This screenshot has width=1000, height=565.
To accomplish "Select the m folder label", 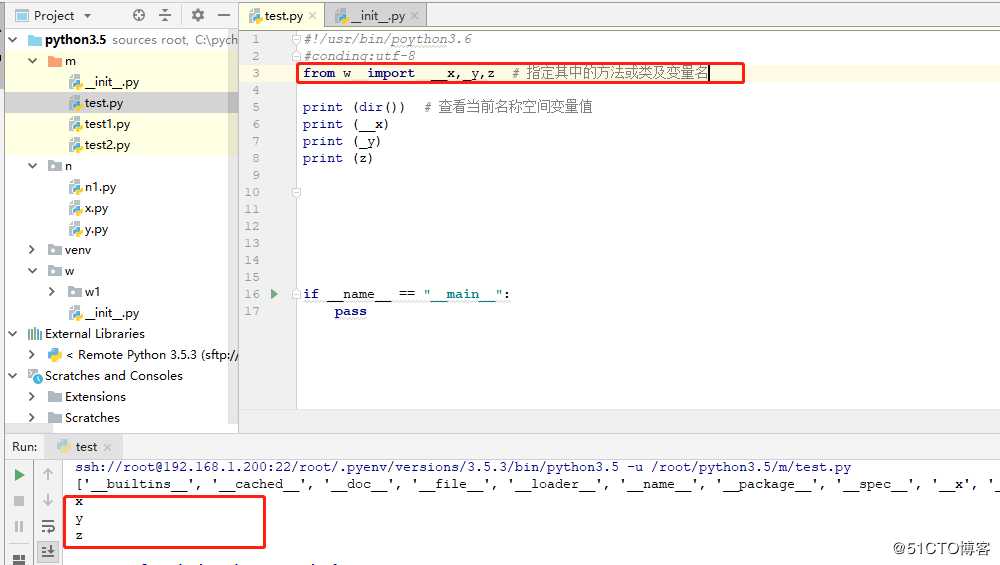I will (x=70, y=61).
